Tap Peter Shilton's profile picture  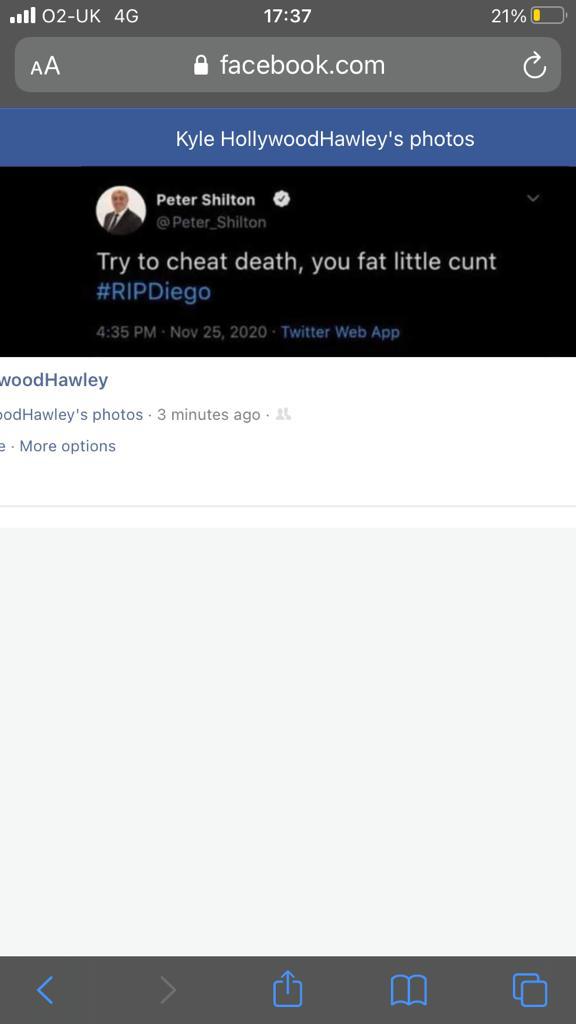coord(121,210)
